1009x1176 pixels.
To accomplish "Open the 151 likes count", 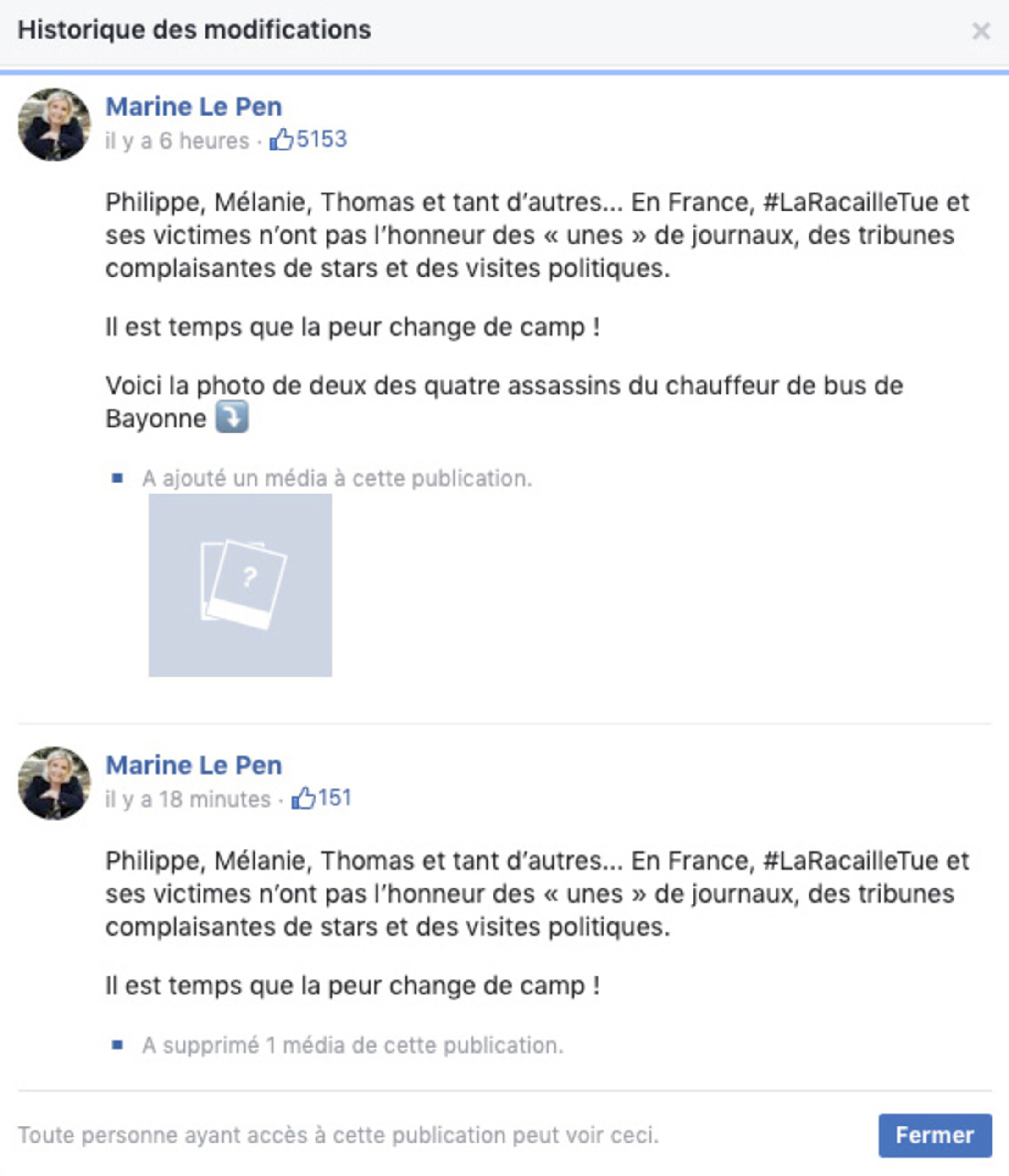I will (334, 799).
